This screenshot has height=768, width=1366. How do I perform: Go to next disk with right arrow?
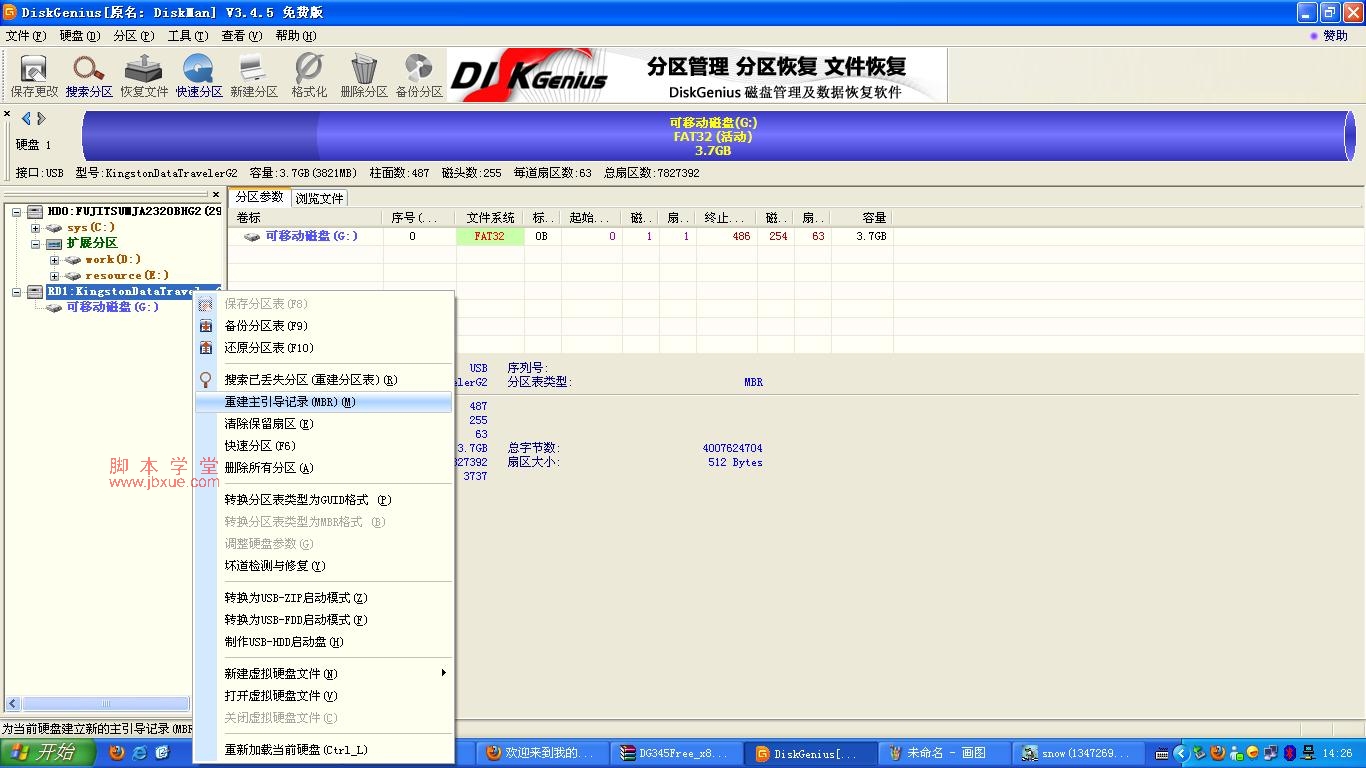click(x=41, y=119)
